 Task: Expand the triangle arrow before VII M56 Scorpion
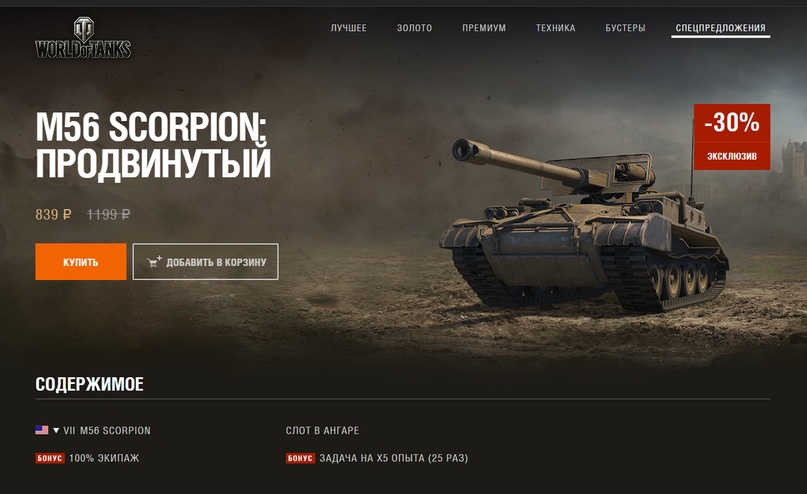(x=56, y=430)
